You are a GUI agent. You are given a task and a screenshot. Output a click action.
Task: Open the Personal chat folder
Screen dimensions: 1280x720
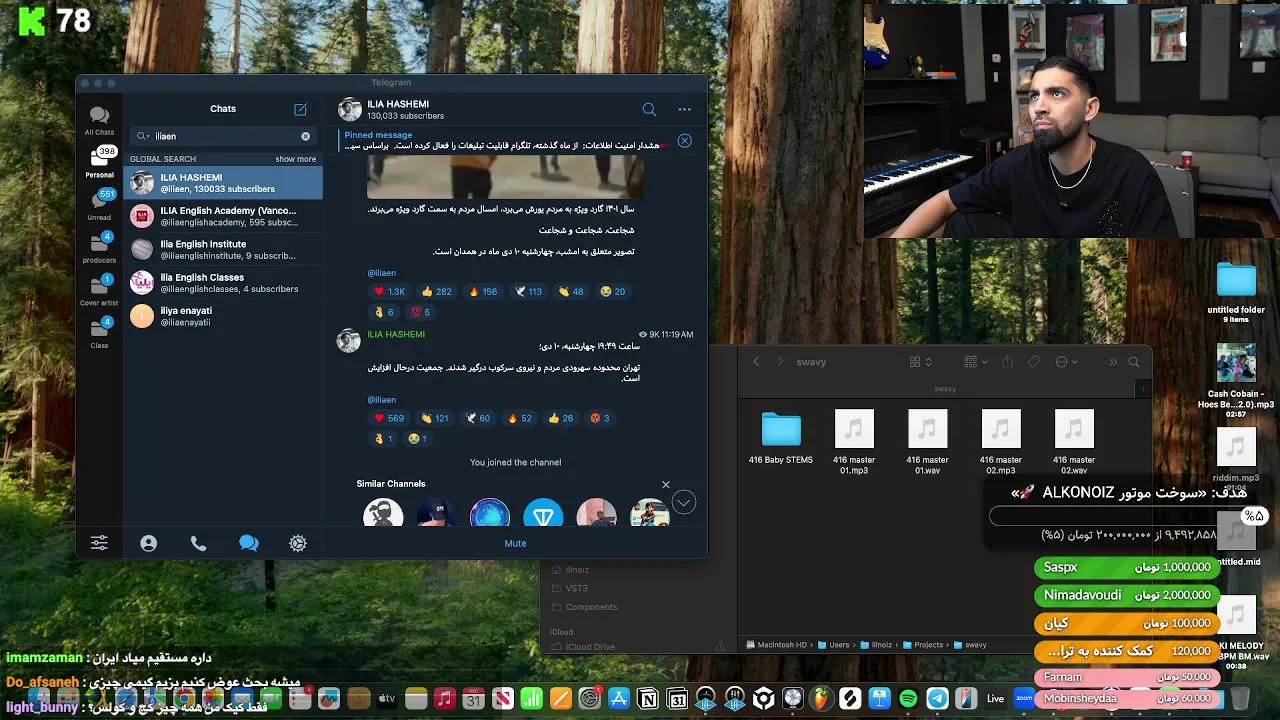coord(99,162)
